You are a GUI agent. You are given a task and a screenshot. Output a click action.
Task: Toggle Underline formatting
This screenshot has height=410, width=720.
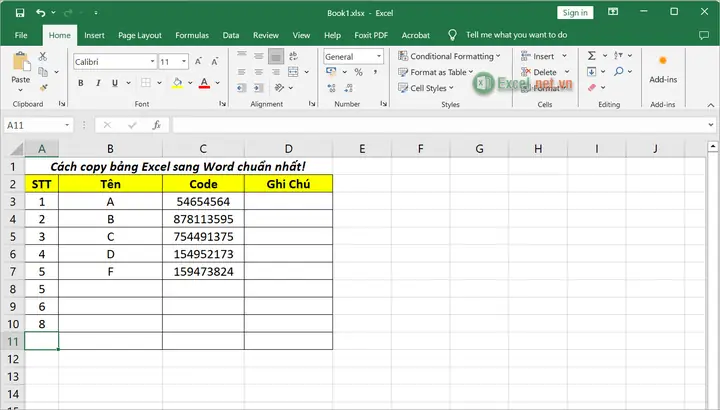pos(115,83)
